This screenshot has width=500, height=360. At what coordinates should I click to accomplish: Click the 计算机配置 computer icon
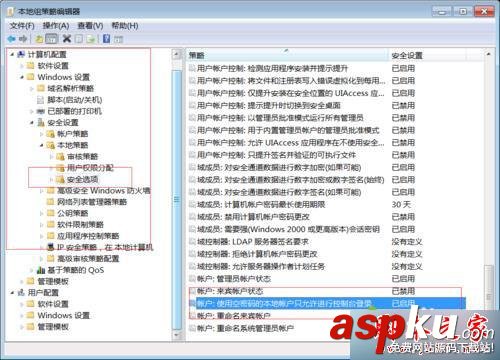tap(21, 54)
